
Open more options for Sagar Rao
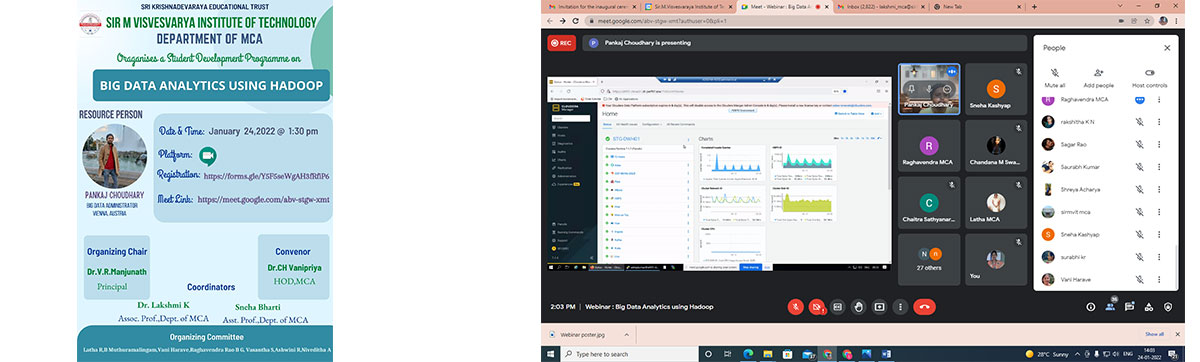pyautogui.click(x=1159, y=144)
